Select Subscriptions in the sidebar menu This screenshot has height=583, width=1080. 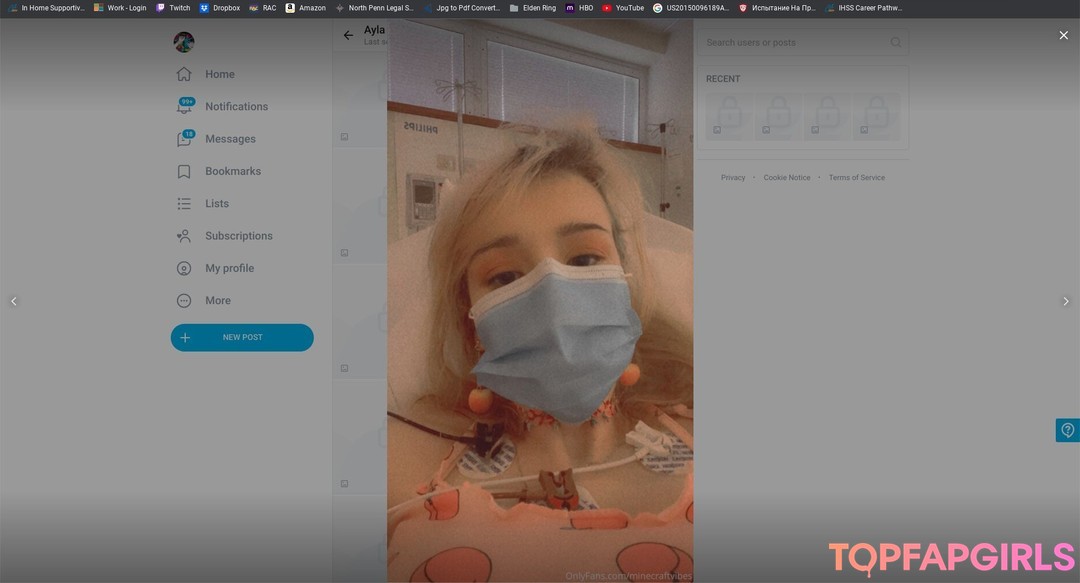[239, 236]
